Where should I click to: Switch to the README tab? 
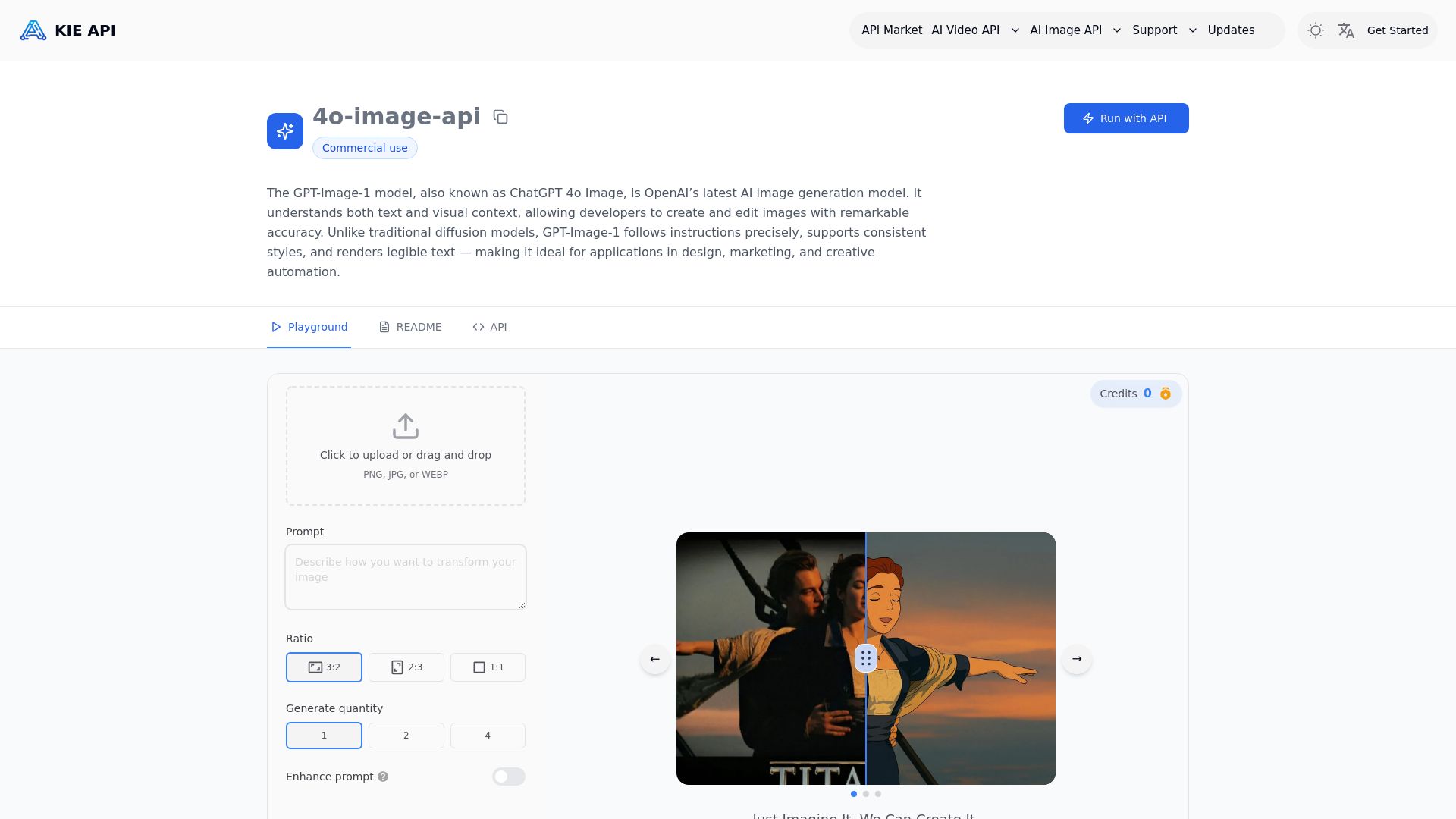click(x=410, y=327)
